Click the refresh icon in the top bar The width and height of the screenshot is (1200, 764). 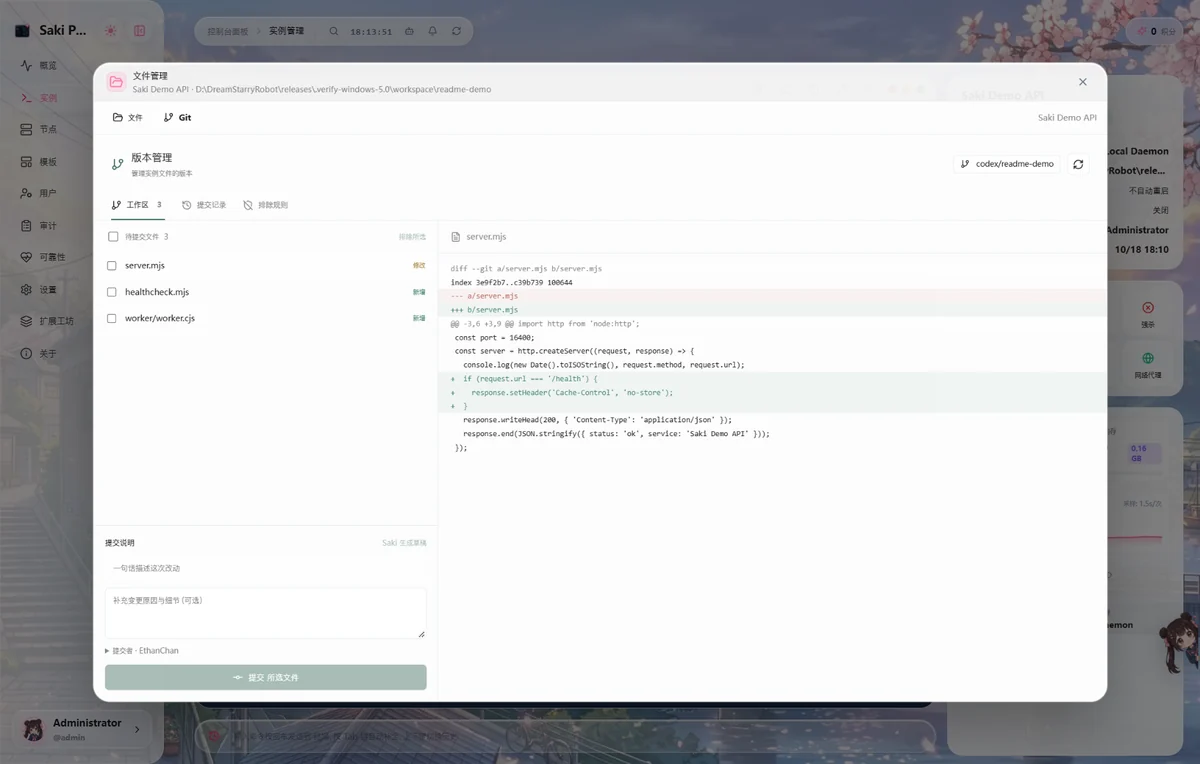point(457,31)
